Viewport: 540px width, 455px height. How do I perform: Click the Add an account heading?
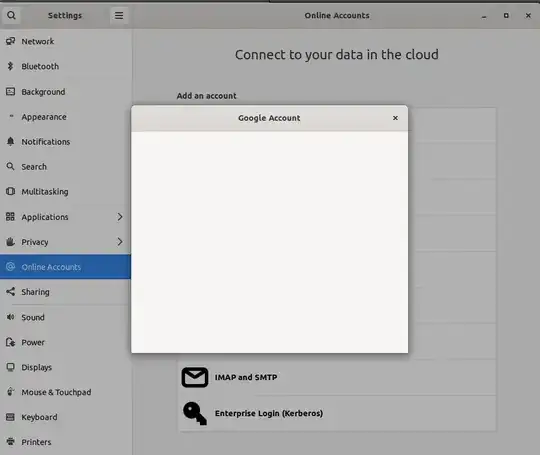206,96
